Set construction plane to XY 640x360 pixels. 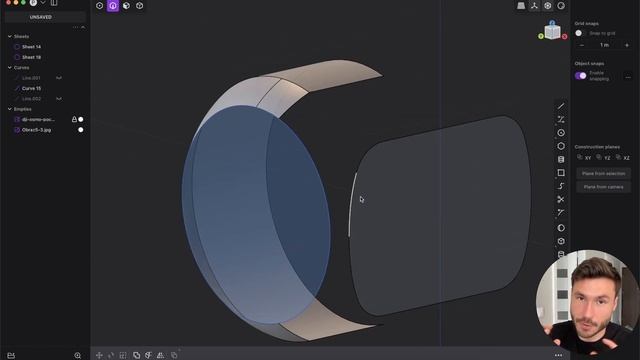click(584, 158)
